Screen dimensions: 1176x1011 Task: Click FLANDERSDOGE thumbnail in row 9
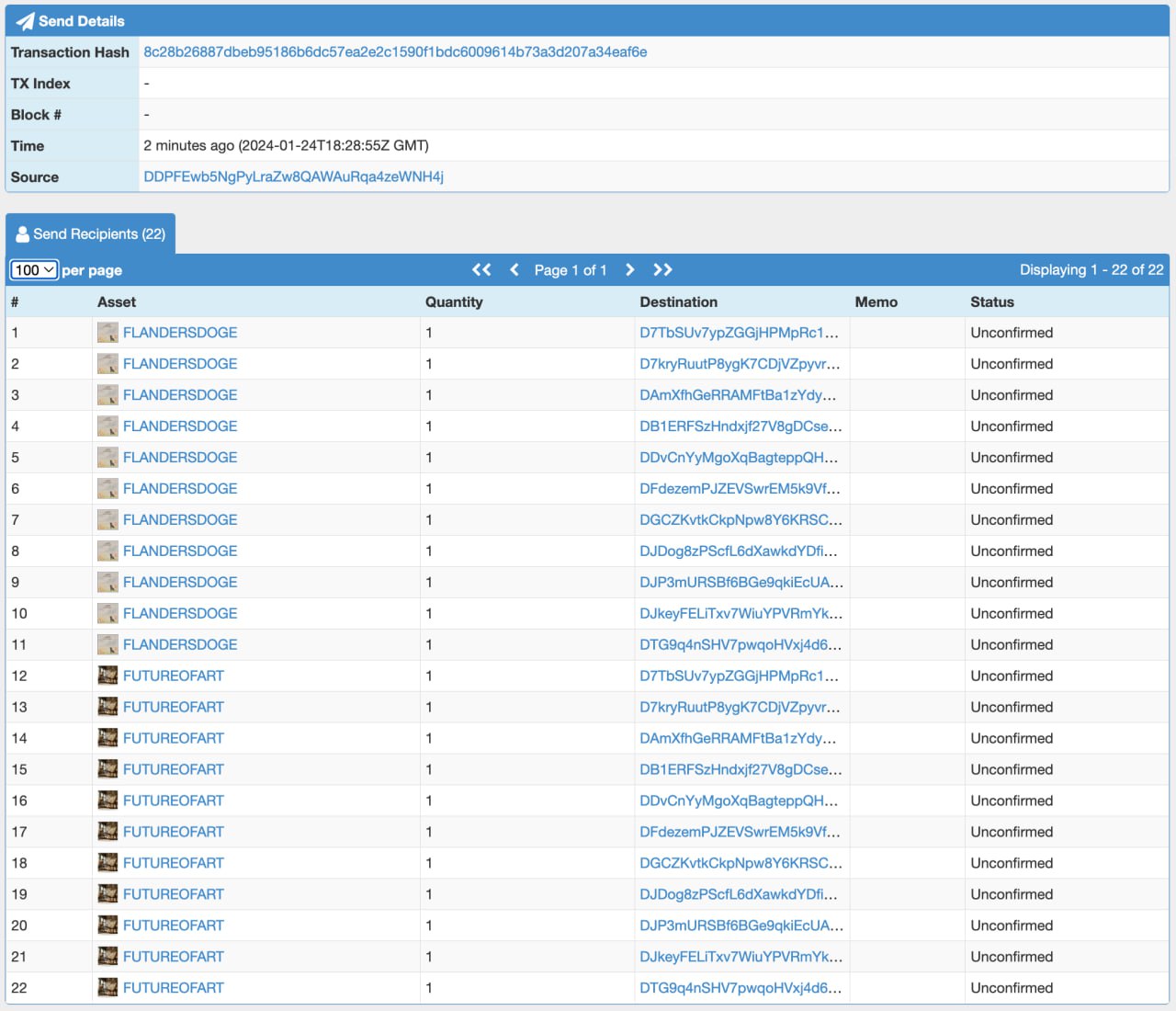click(x=107, y=583)
